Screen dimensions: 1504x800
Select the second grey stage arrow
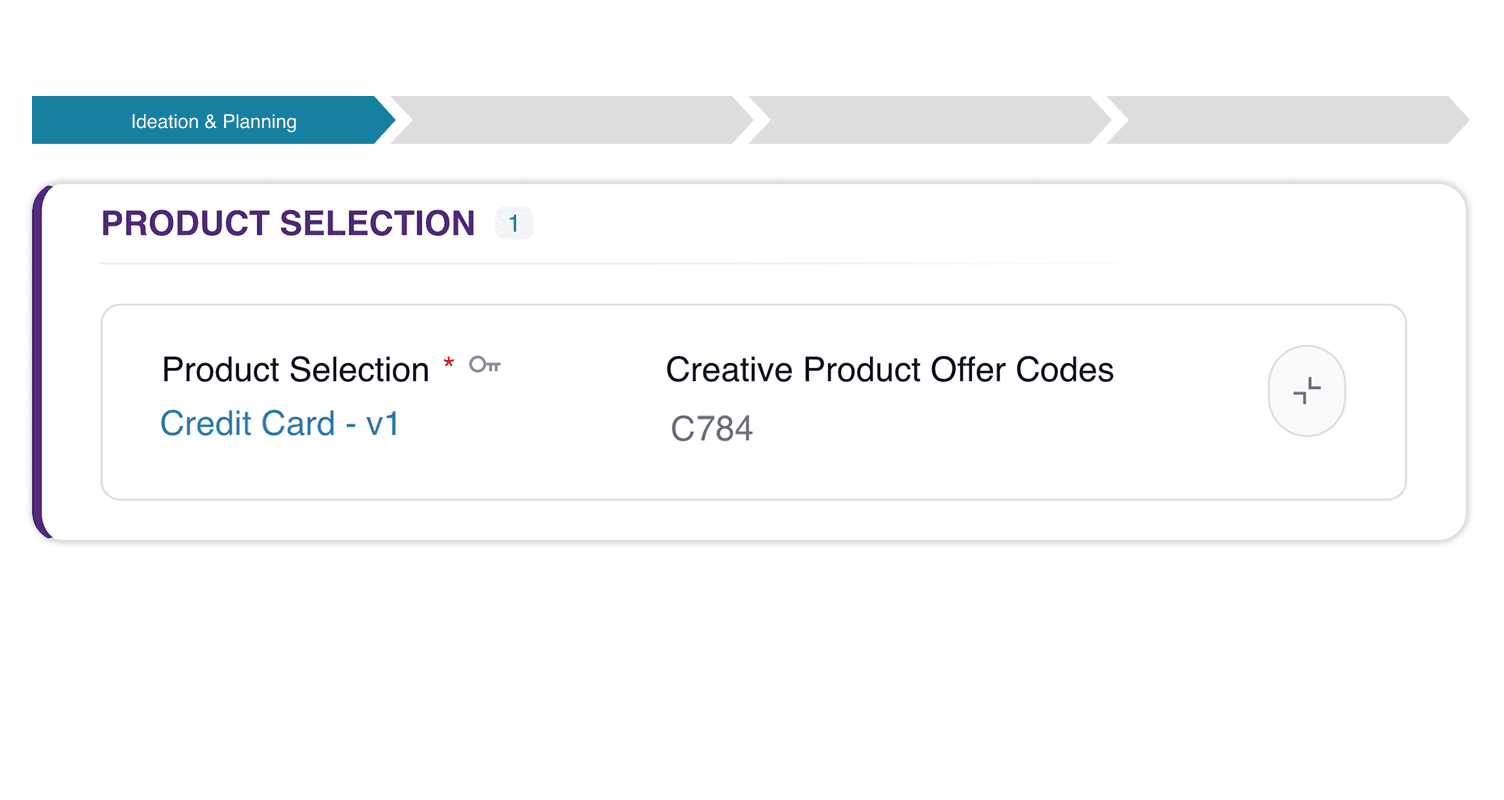[x=570, y=121]
